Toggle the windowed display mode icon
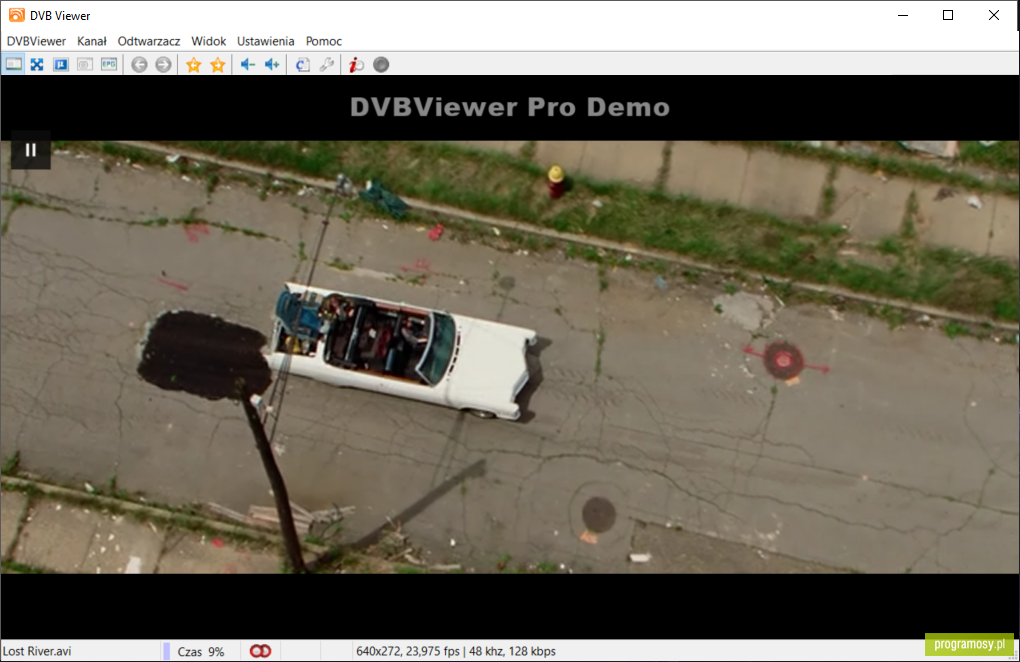This screenshot has width=1020, height=662. [x=13, y=64]
